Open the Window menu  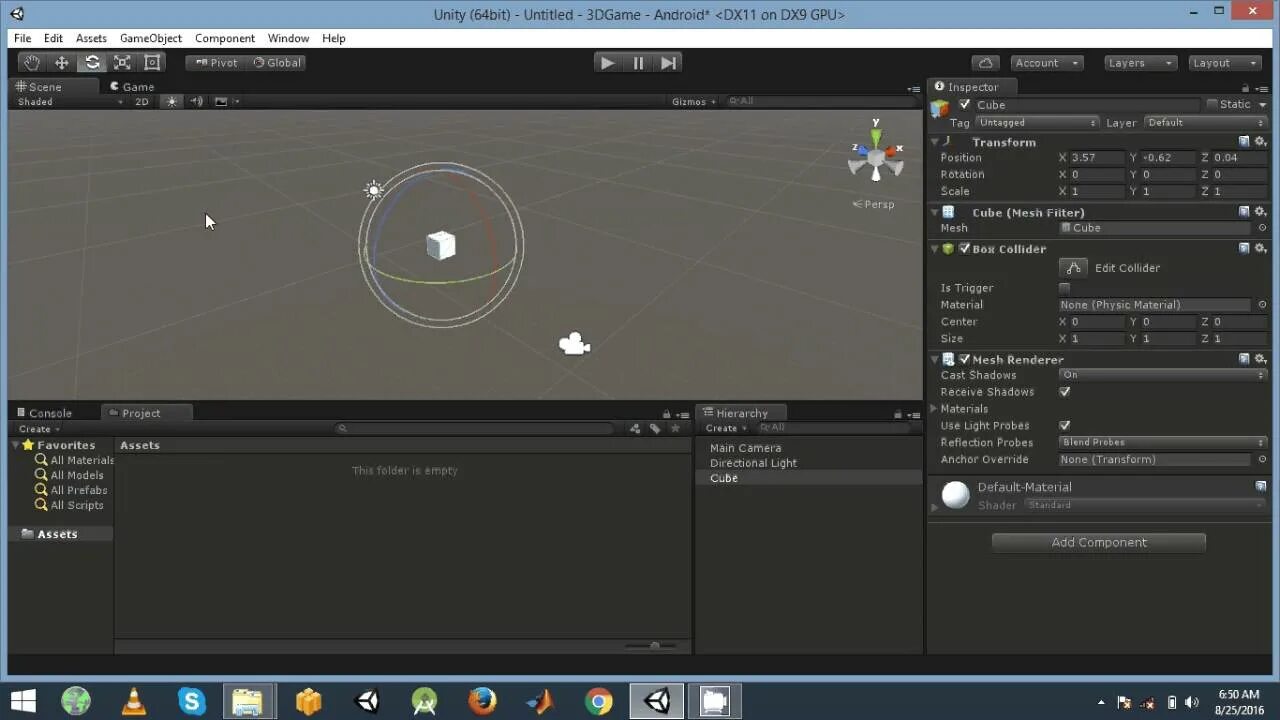[288, 38]
